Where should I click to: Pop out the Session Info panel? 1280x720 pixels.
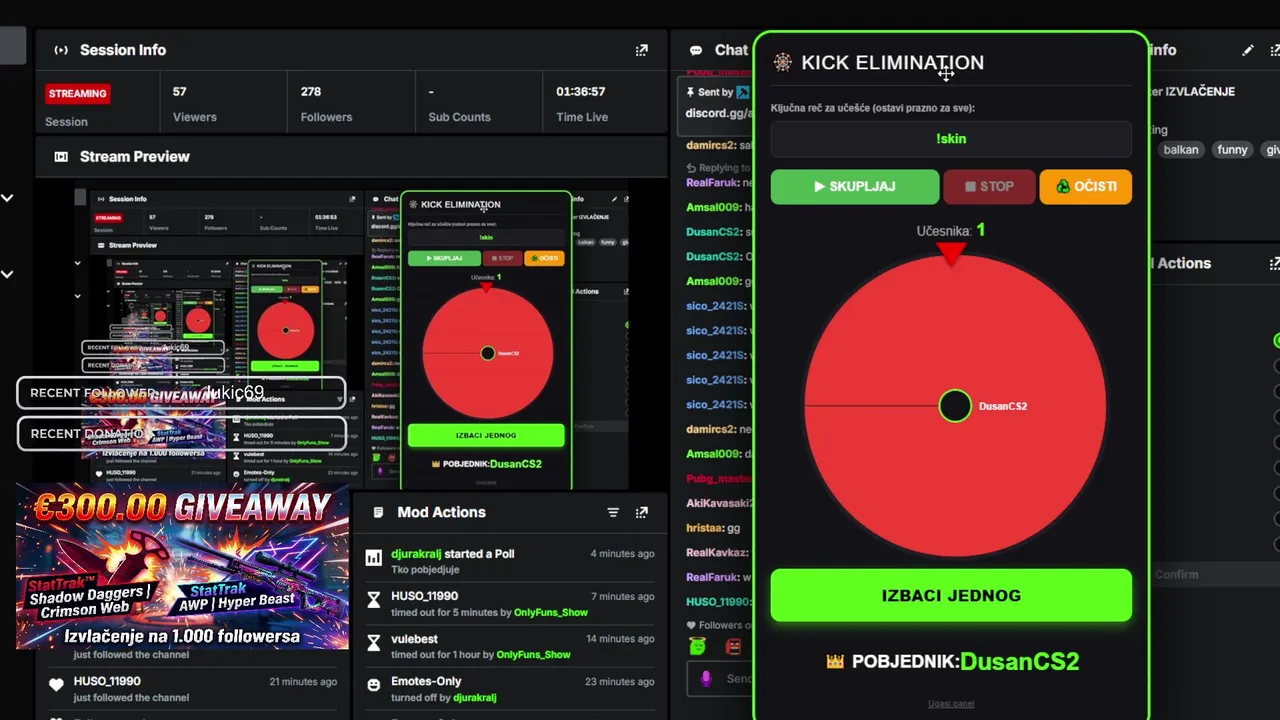coord(642,50)
